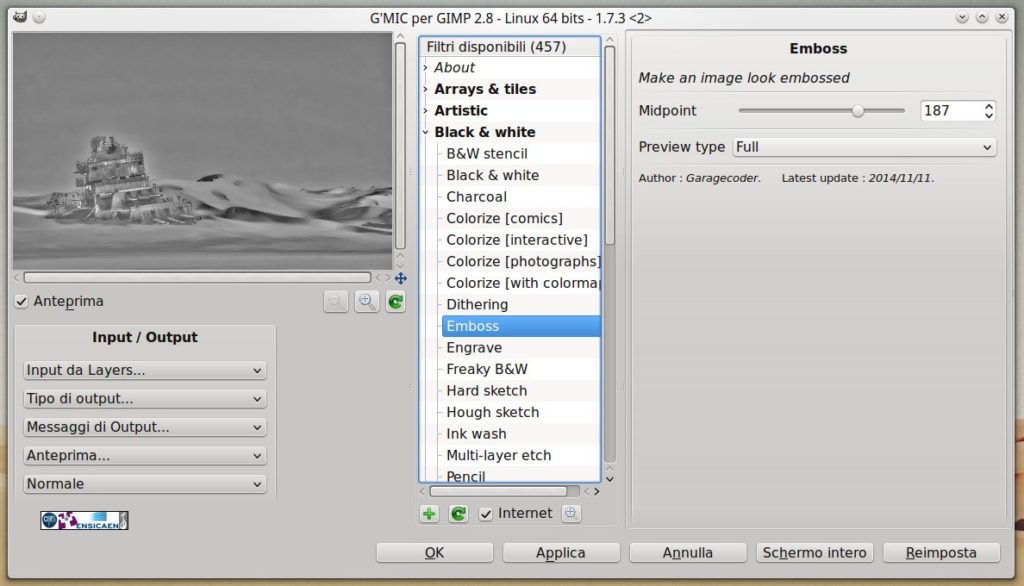Image resolution: width=1024 pixels, height=586 pixels.
Task: Select the Charcoal filter
Action: click(476, 197)
